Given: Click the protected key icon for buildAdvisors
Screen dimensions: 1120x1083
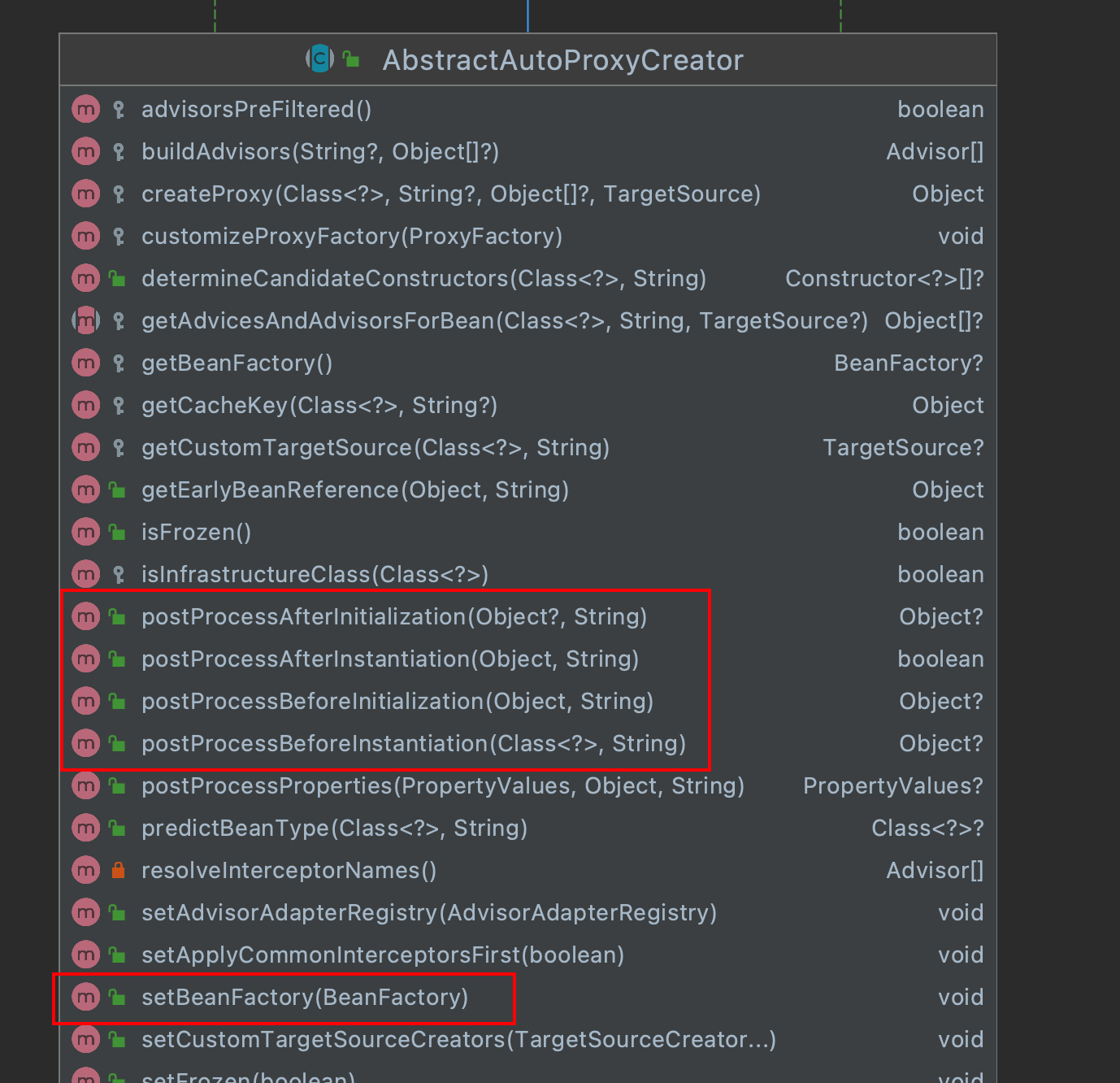Looking at the screenshot, I should (119, 151).
